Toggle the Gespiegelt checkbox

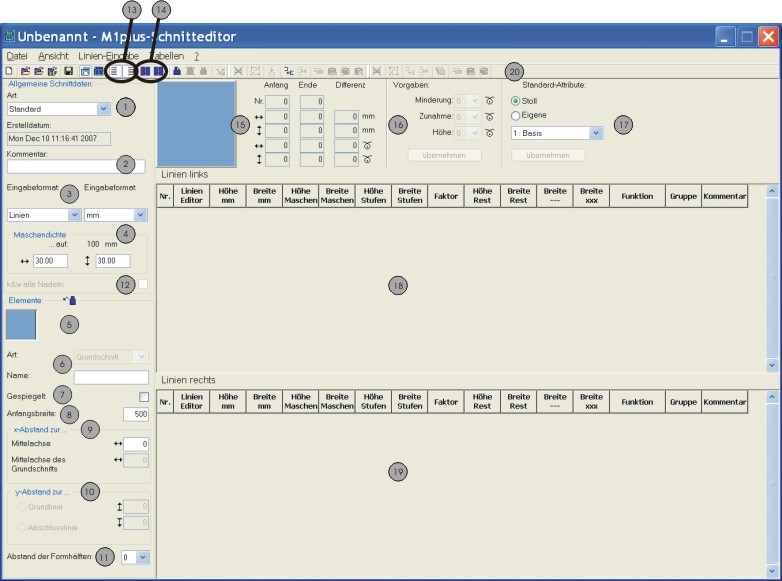(x=143, y=397)
